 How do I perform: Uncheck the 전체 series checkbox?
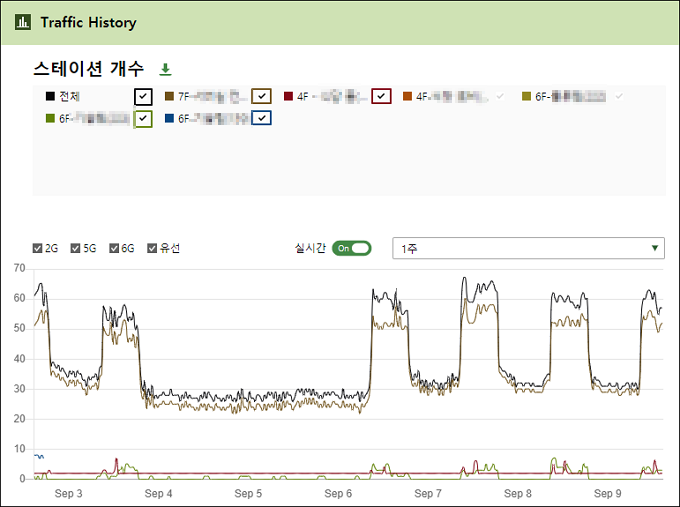pos(143,97)
